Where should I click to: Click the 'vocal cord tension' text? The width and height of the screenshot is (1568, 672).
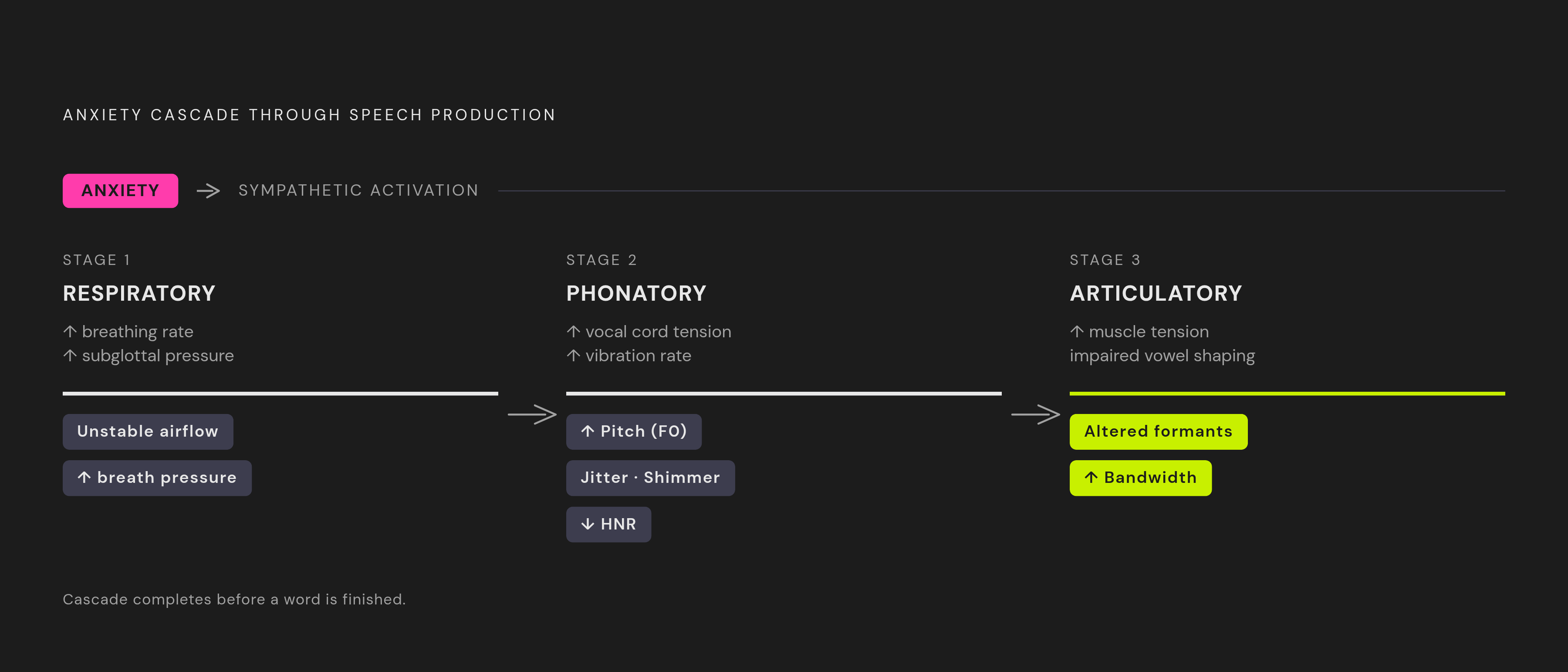click(x=658, y=332)
